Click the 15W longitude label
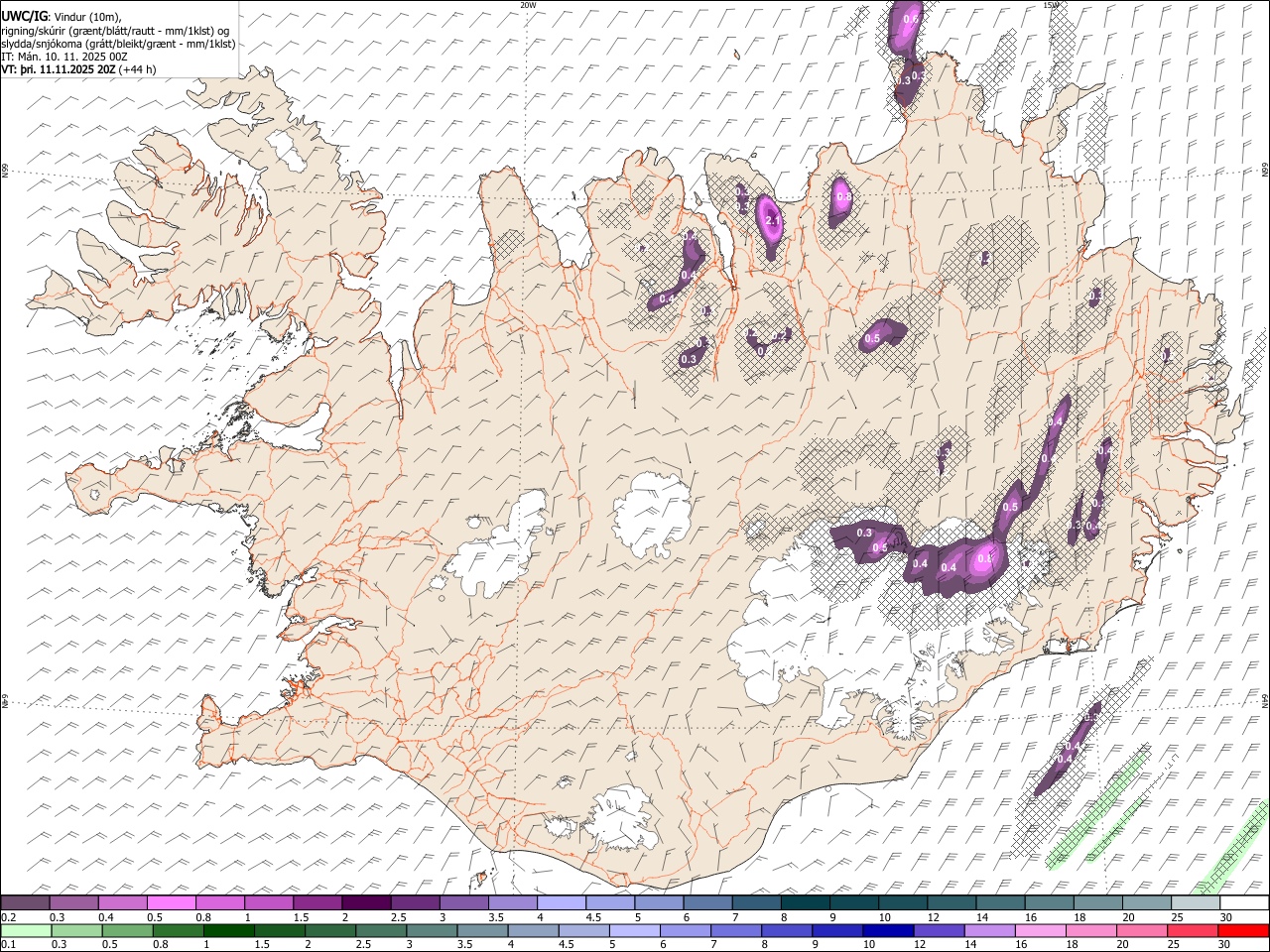The height and width of the screenshot is (952, 1270). [1051, 5]
